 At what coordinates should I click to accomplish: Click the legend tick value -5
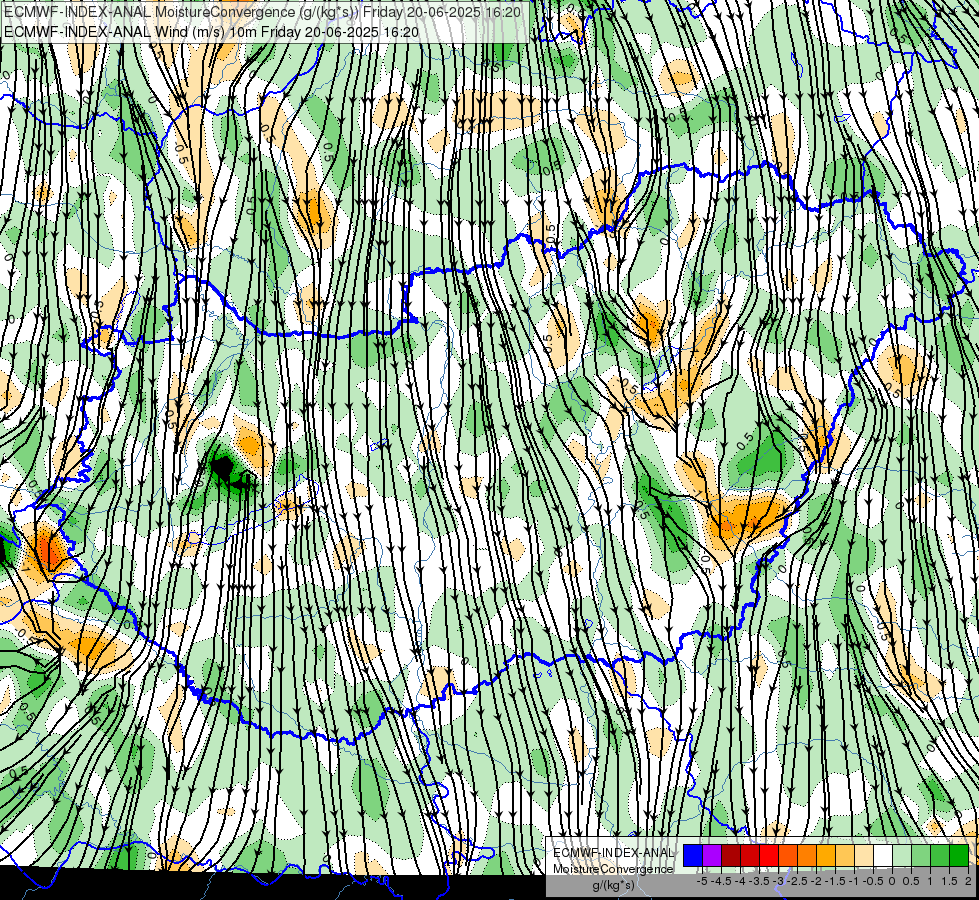702,881
